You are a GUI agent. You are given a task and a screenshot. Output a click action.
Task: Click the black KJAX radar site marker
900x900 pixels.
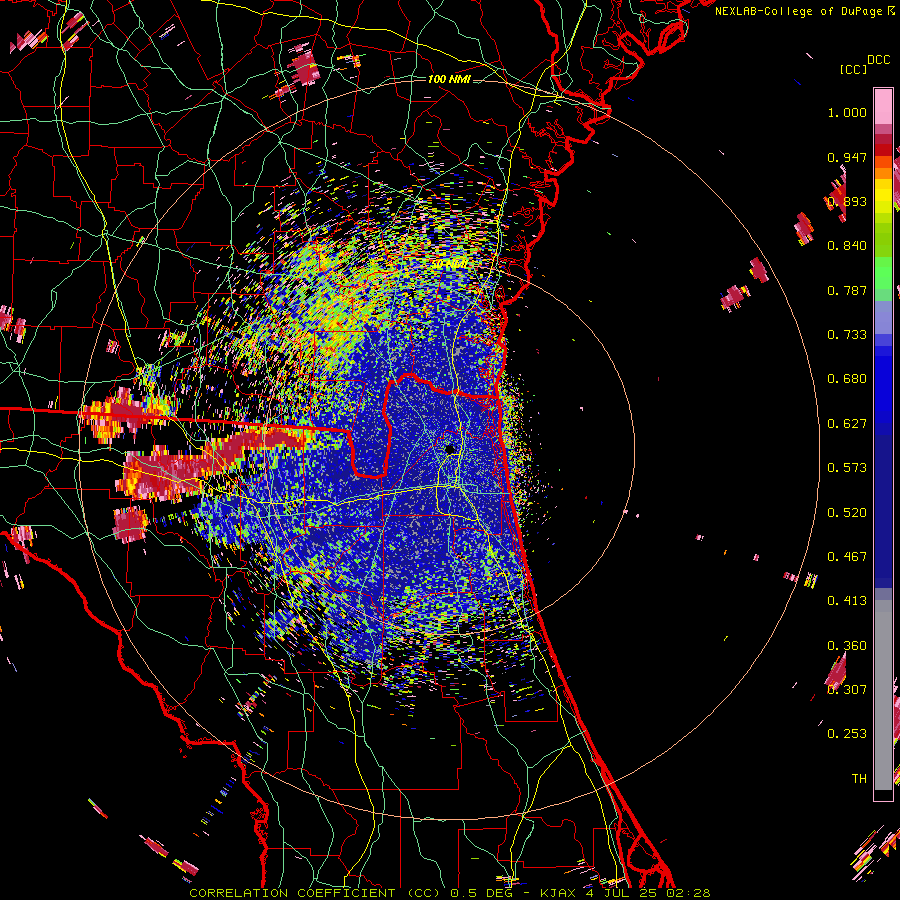(449, 449)
